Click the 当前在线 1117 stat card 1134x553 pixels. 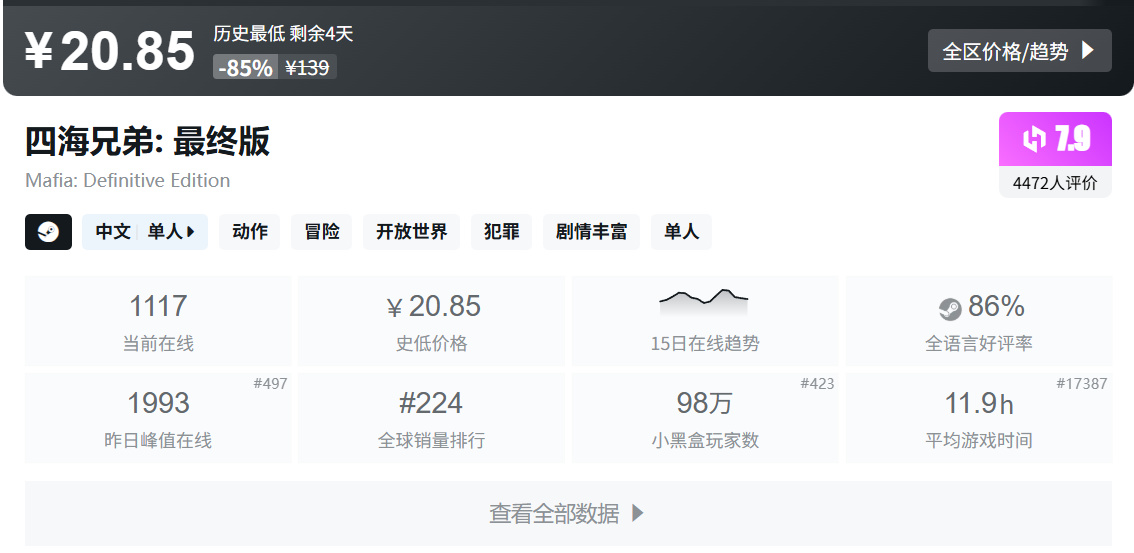[158, 320]
